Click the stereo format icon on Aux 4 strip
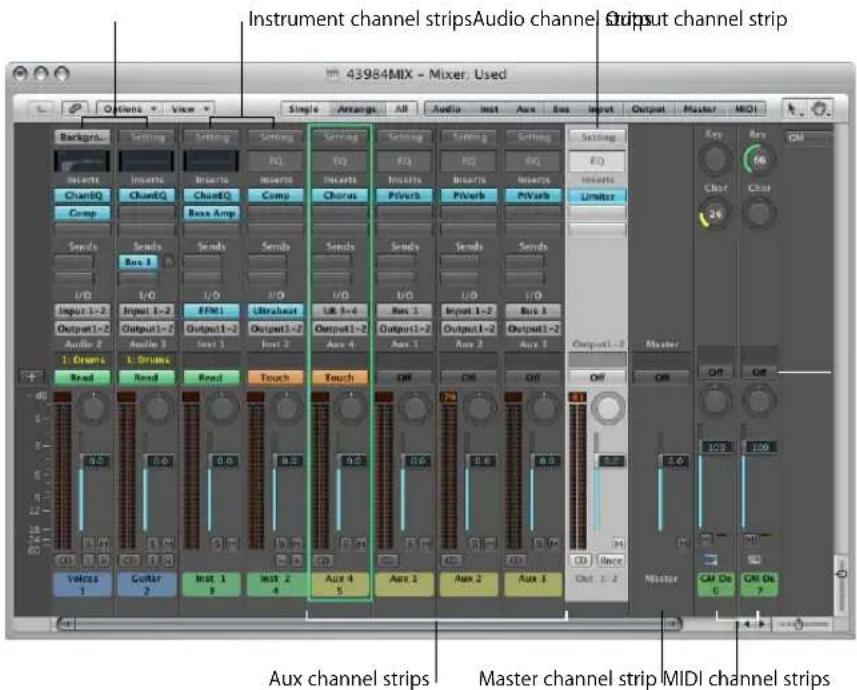Screen dimensions: 857x690 [x=323, y=560]
